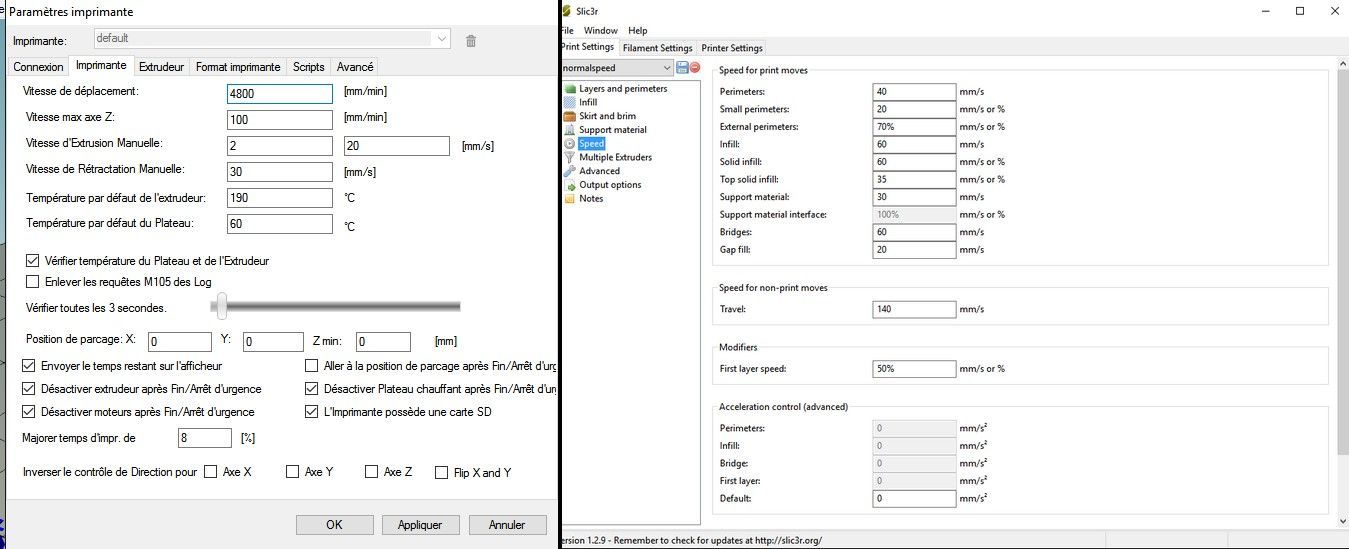Click the Slic3r settings vertical scrollbar
Image resolution: width=1349 pixels, height=549 pixels.
coord(1342,290)
